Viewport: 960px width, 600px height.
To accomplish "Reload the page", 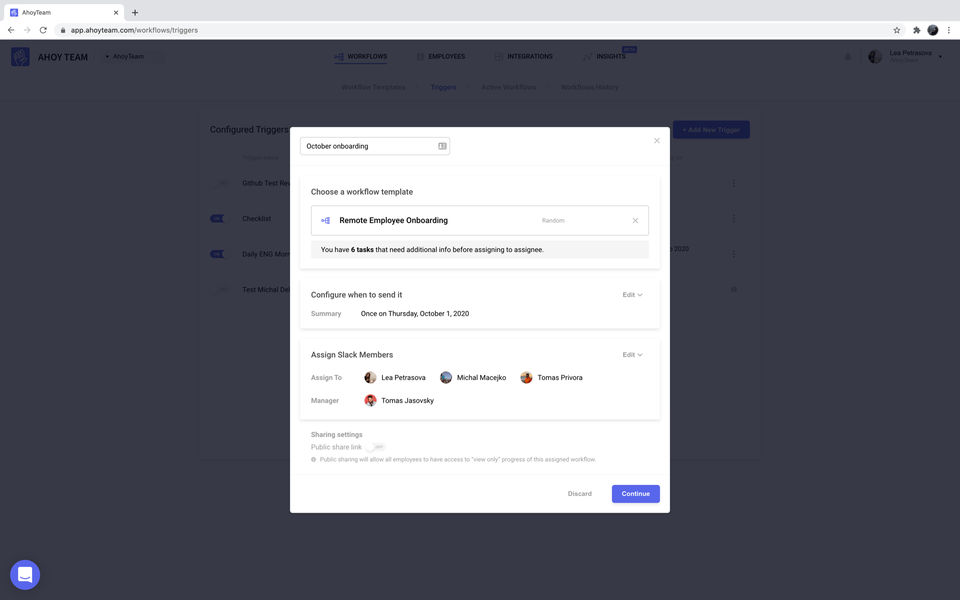I will click(43, 30).
